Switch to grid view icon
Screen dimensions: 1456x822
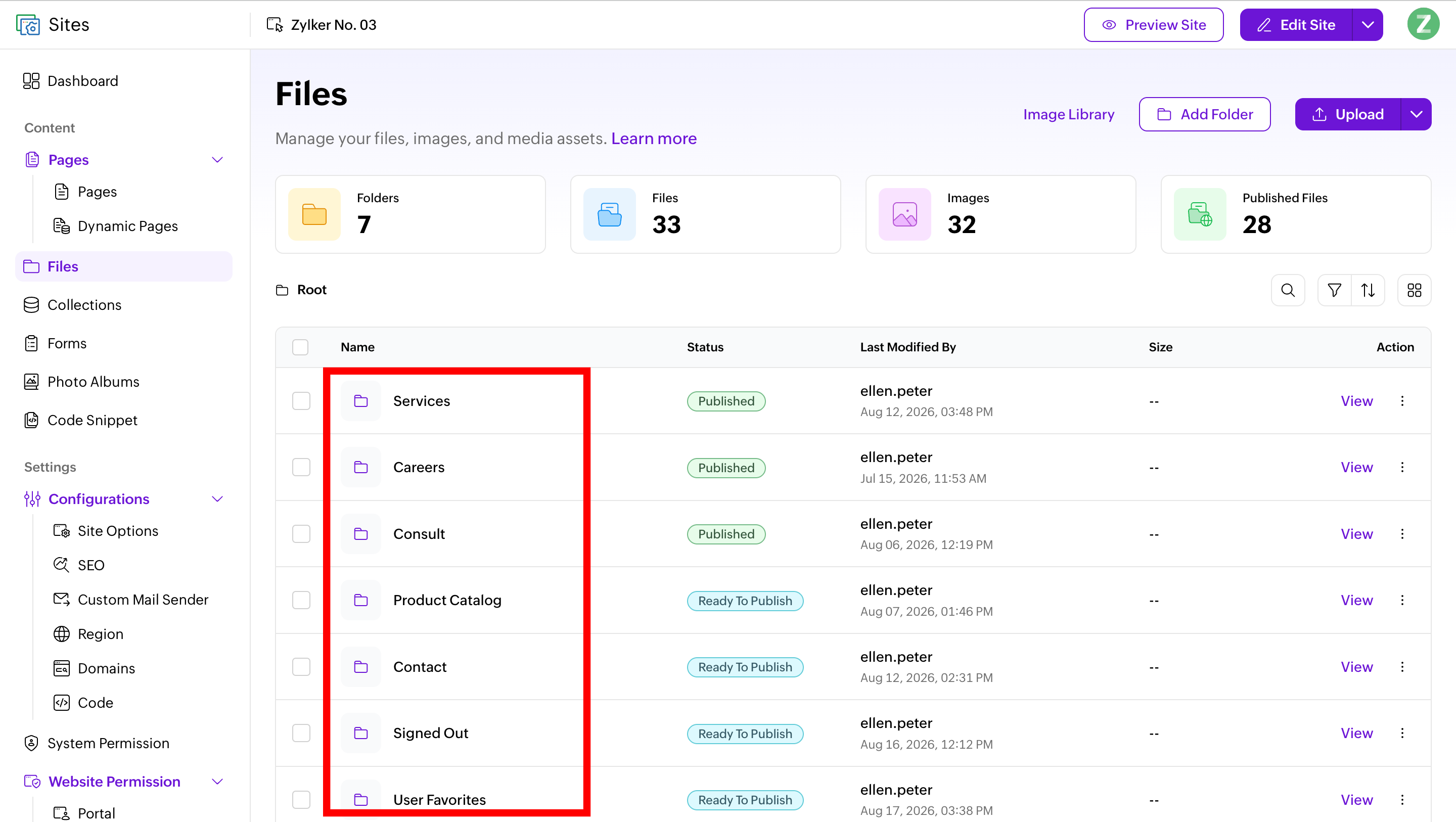pyautogui.click(x=1414, y=290)
